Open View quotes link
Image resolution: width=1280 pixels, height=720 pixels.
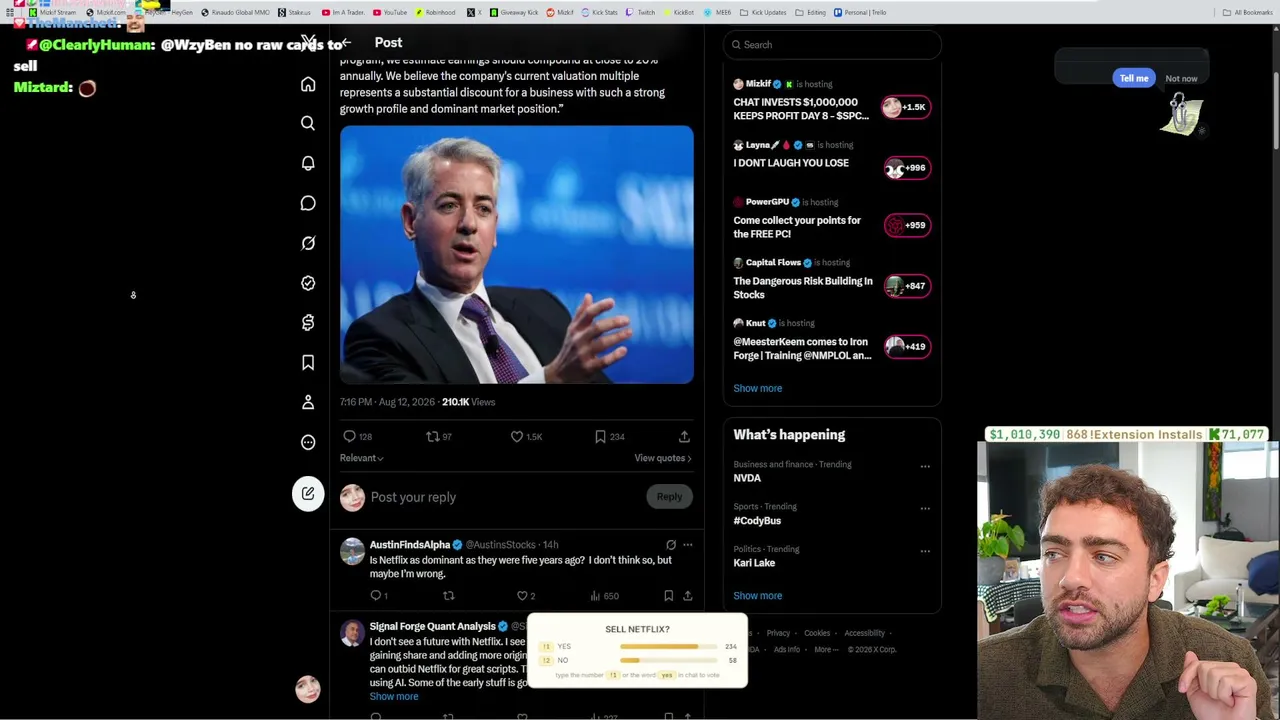662,458
